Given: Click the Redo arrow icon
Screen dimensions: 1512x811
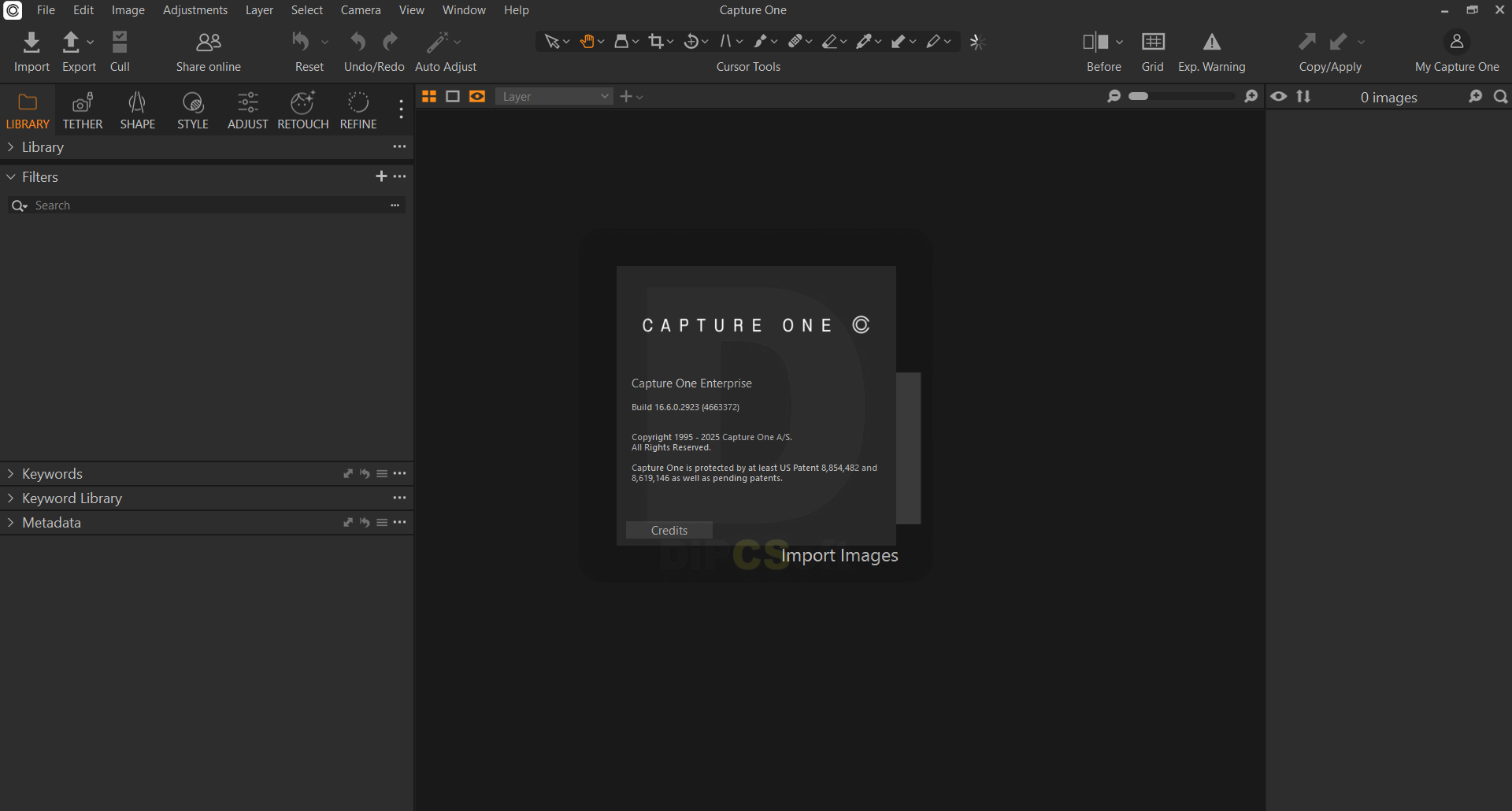Looking at the screenshot, I should 391,42.
